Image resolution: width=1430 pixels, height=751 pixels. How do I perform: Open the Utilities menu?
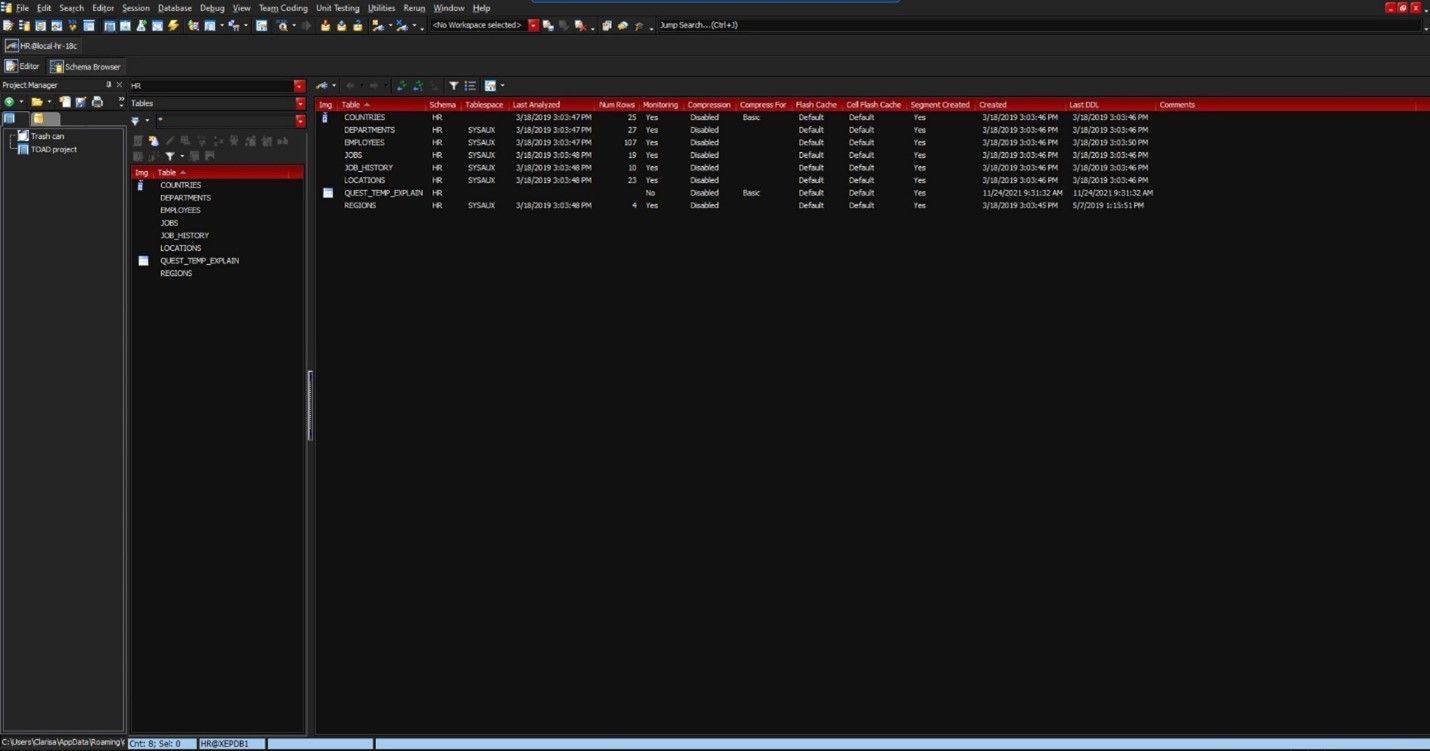(x=381, y=8)
